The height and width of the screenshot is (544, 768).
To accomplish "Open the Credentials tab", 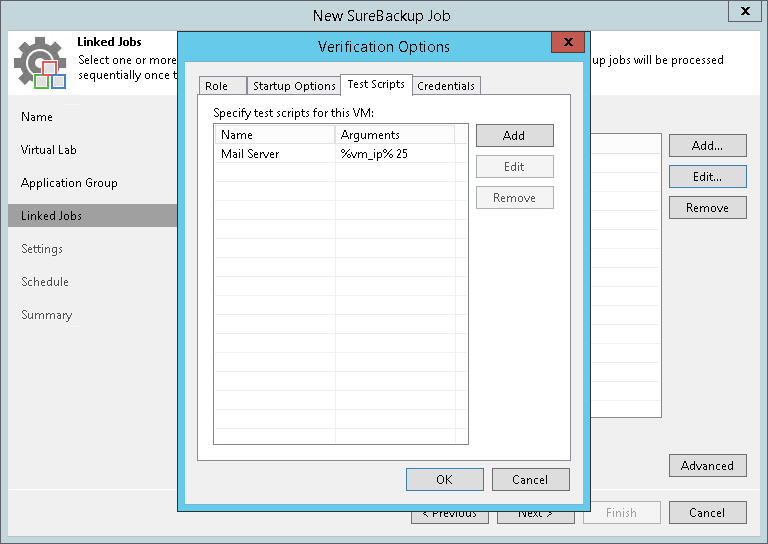I will pos(446,86).
